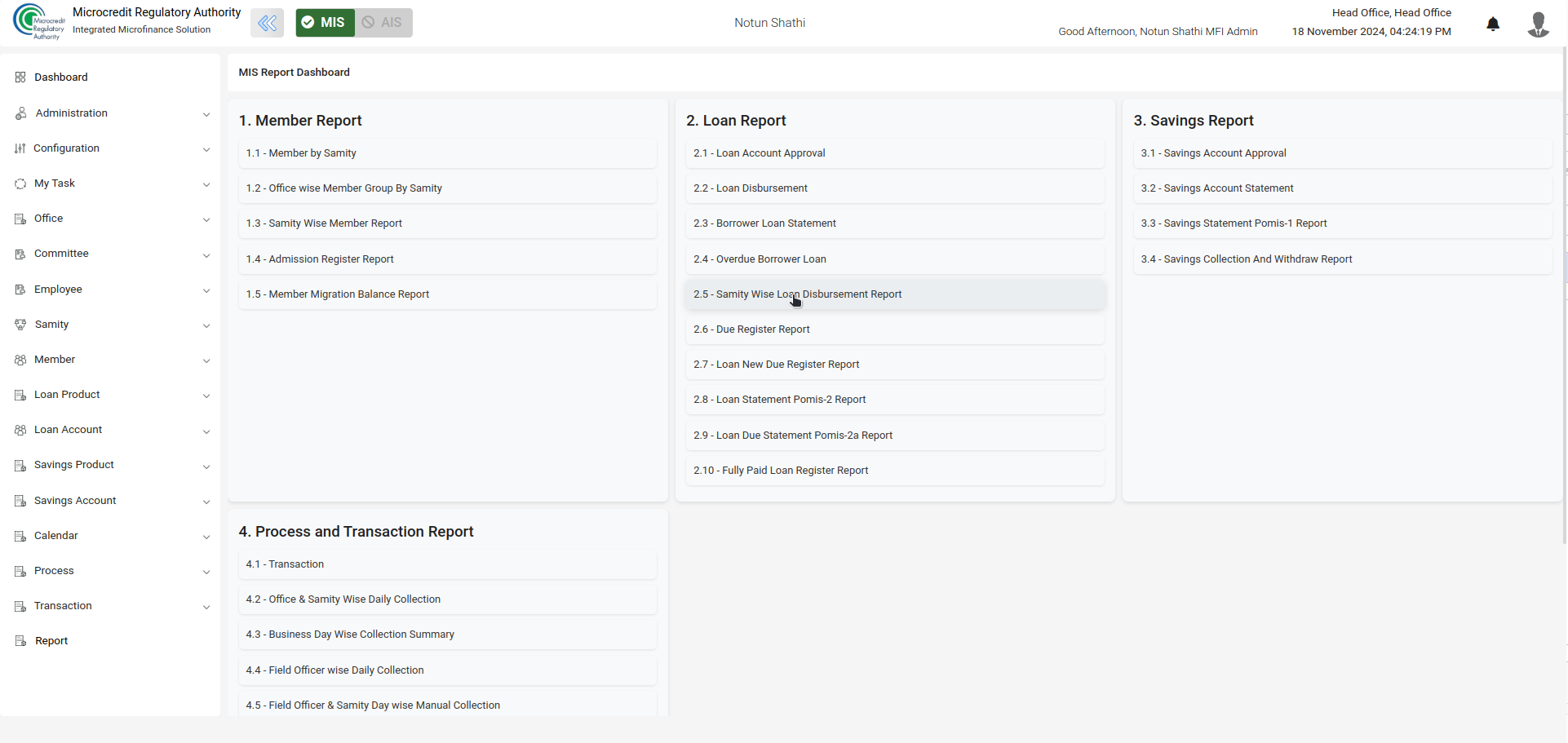Click the Savings Account icon

(20, 501)
